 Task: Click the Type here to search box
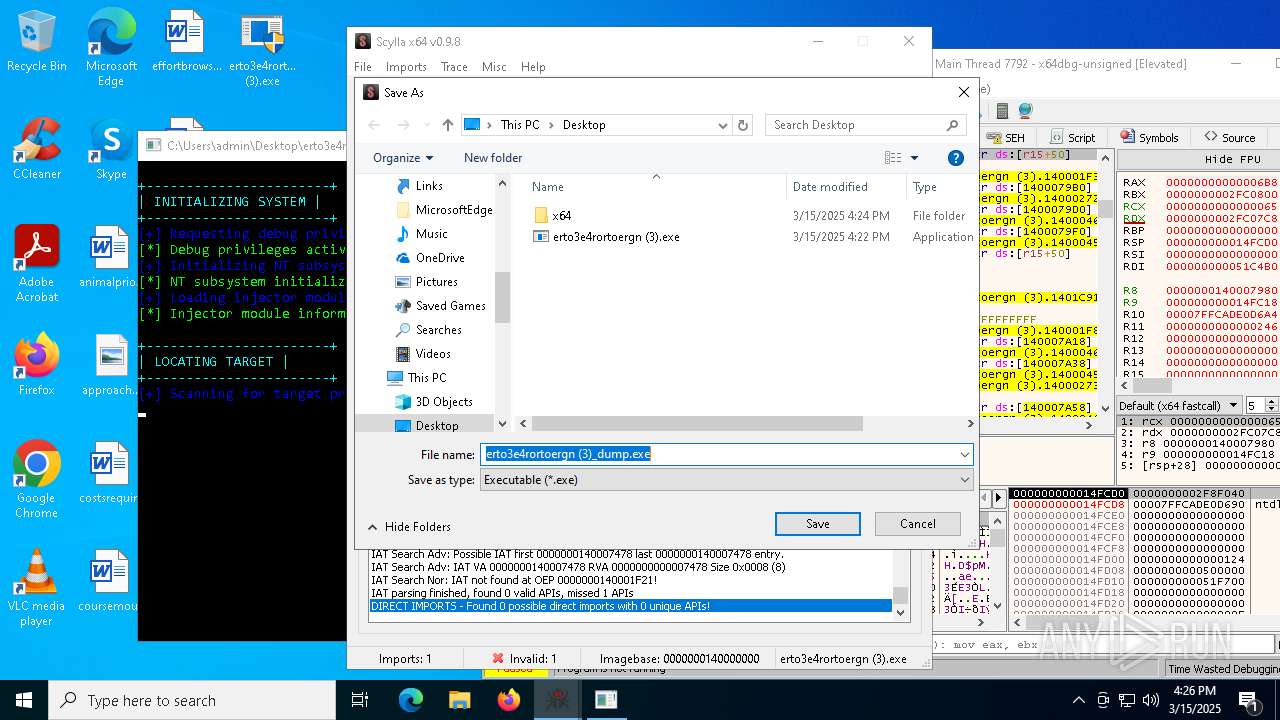pyautogui.click(x=192, y=700)
